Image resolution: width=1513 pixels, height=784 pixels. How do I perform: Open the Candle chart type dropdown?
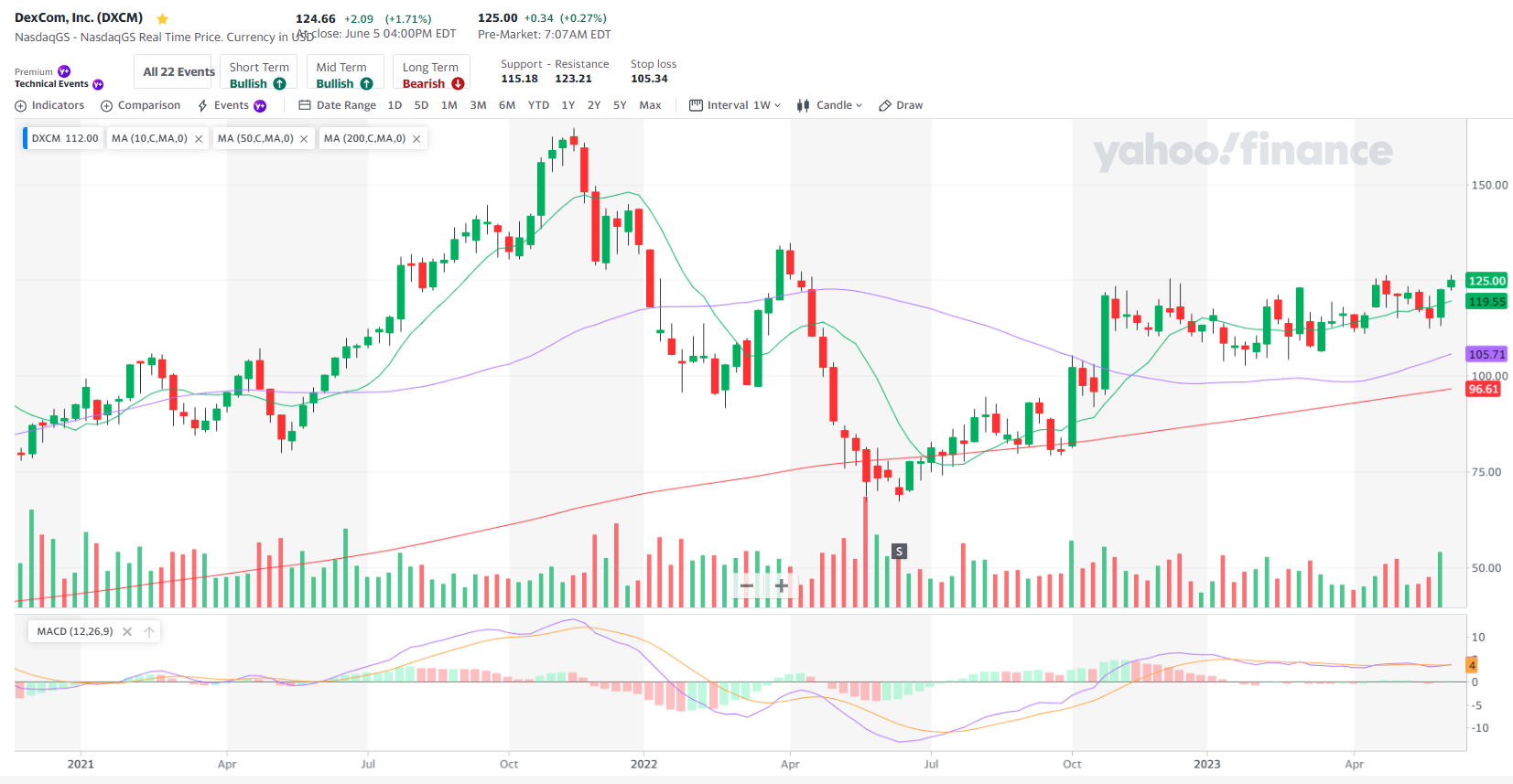point(829,105)
